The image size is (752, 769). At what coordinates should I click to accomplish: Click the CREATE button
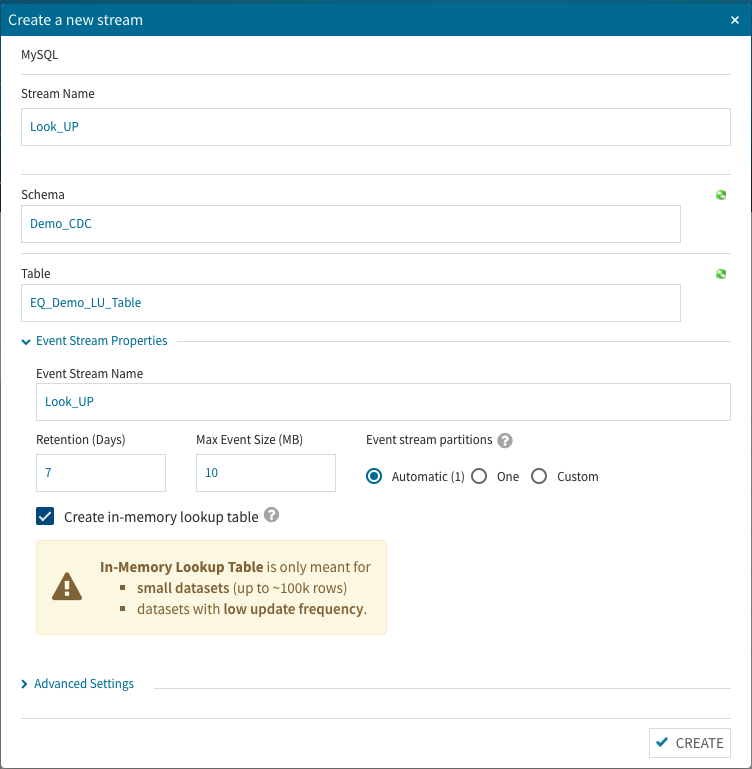(x=690, y=743)
